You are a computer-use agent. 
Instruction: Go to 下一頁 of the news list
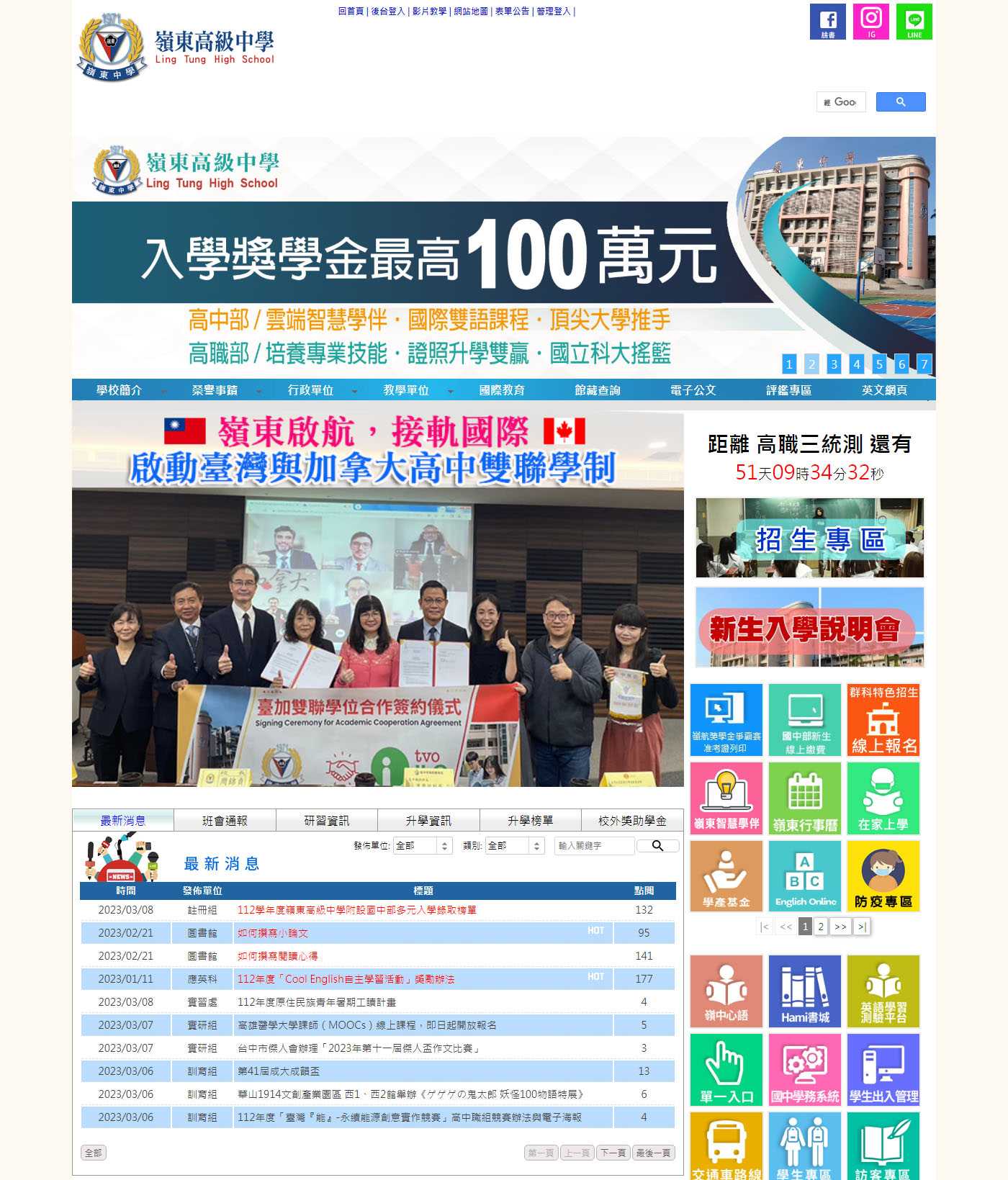click(x=613, y=1153)
